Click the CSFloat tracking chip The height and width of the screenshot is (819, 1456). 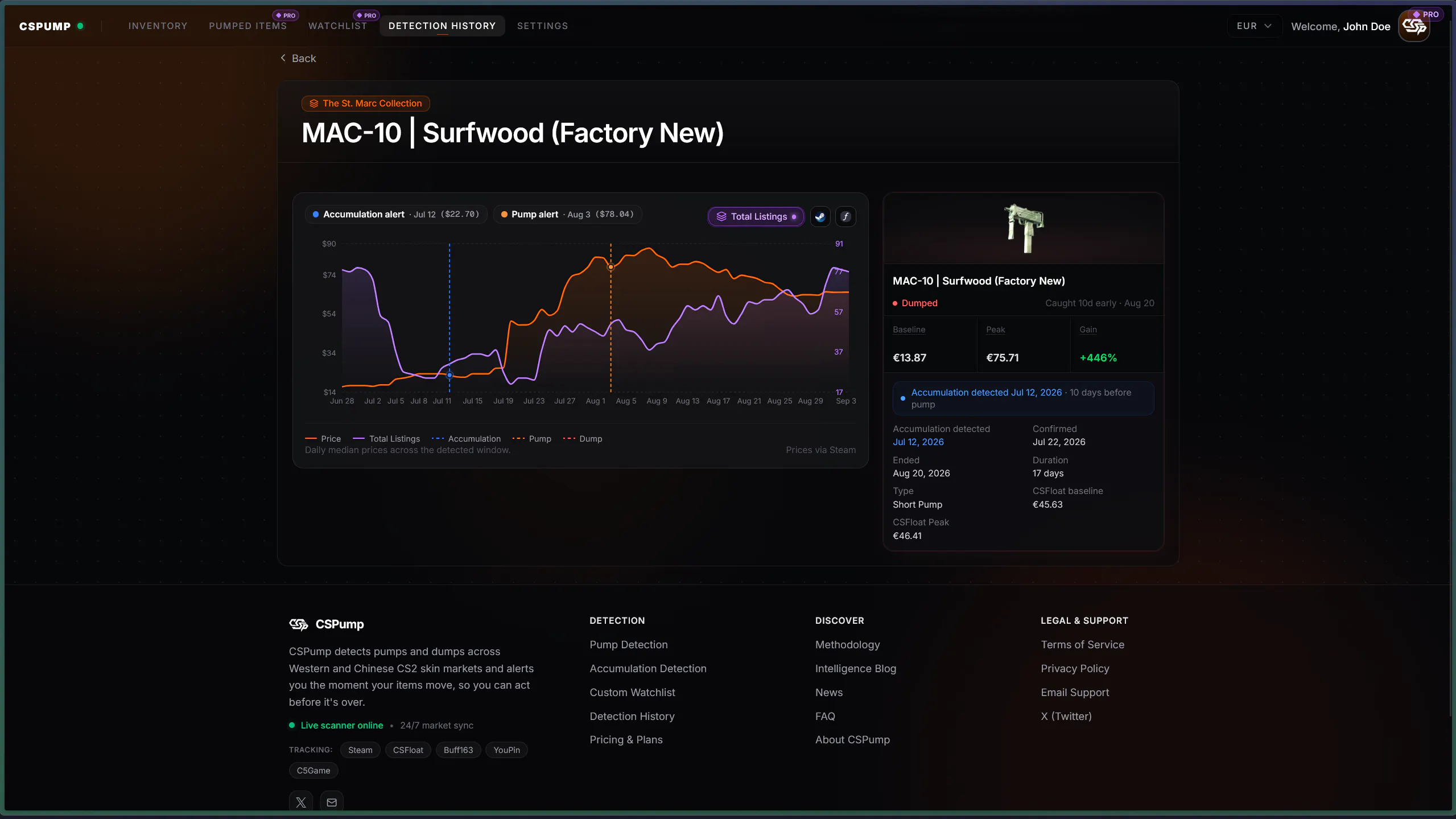tap(408, 750)
